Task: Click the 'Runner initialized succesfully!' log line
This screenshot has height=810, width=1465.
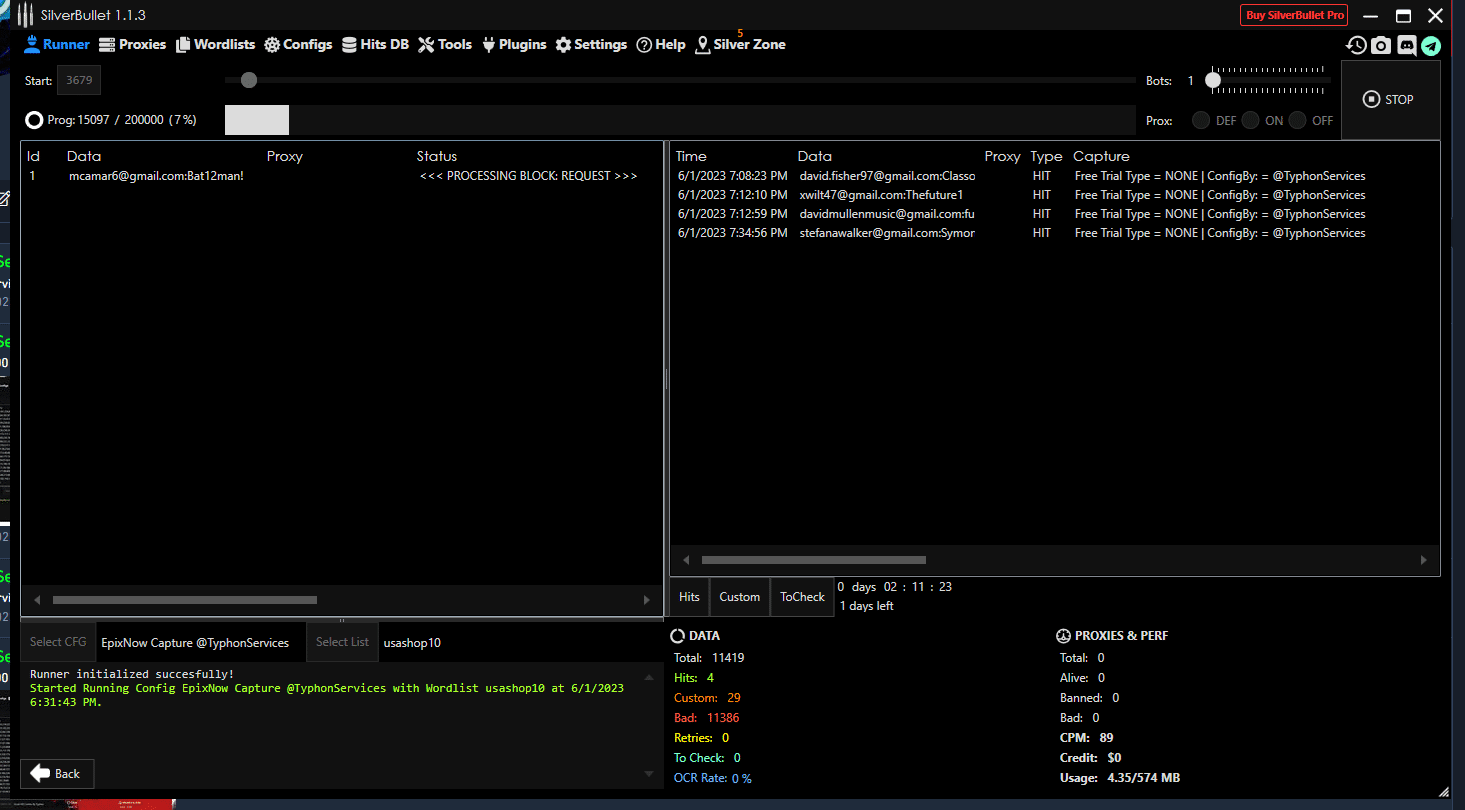Action: click(x=132, y=674)
